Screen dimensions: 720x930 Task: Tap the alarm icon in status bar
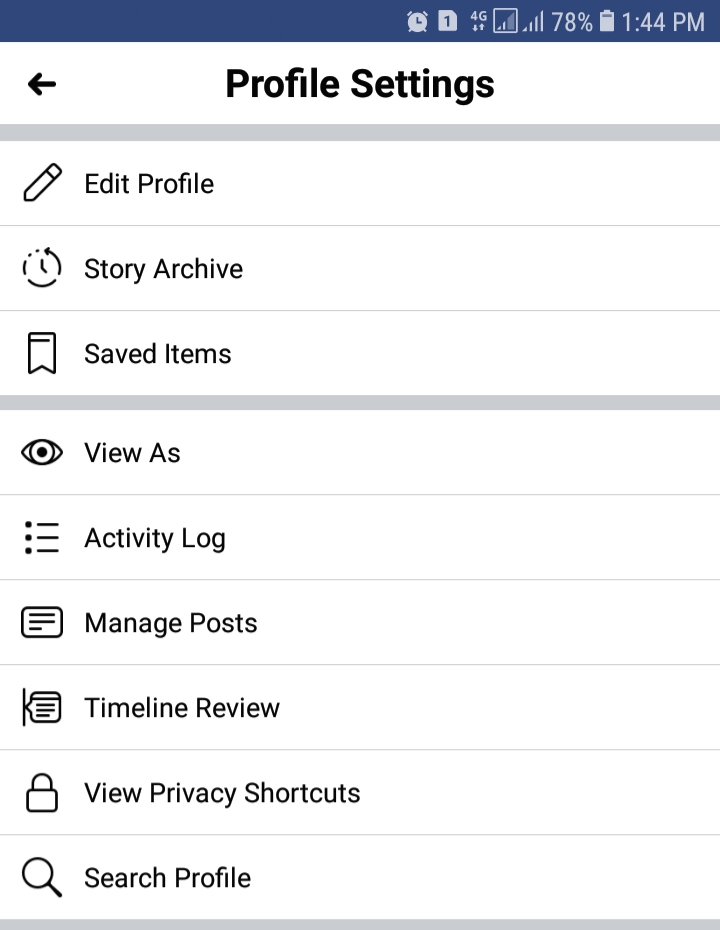tap(417, 21)
